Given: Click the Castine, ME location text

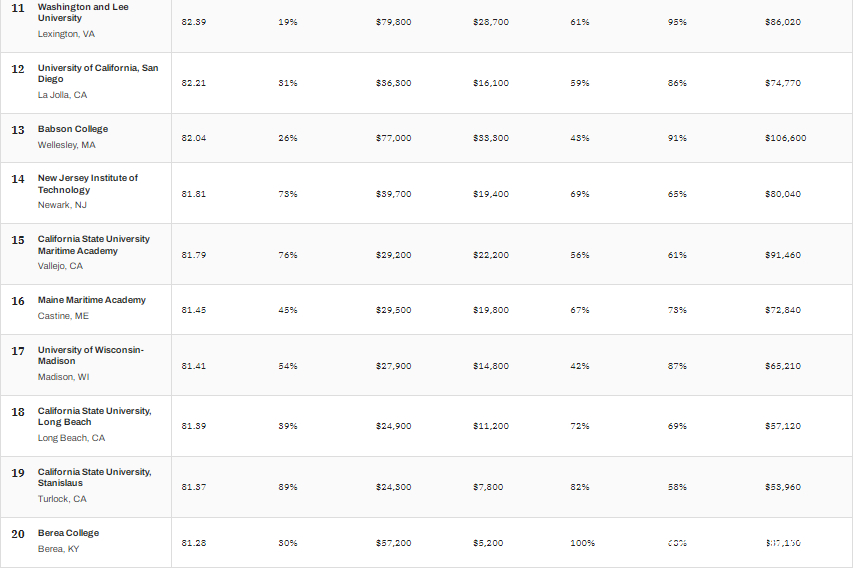Looking at the screenshot, I should 63,316.
